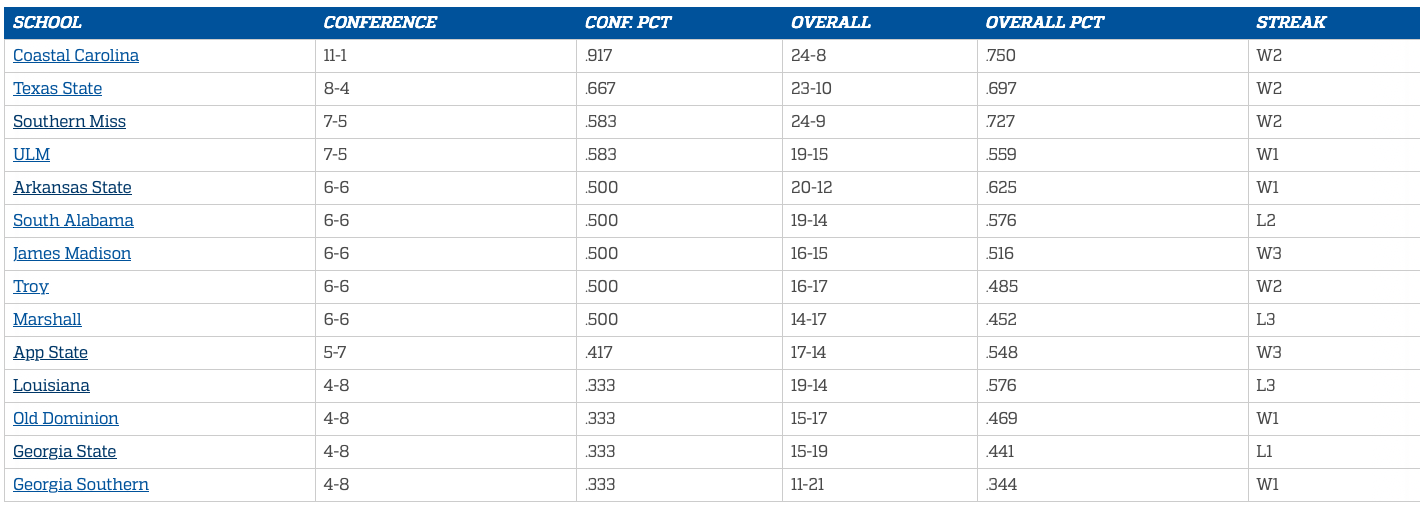Click the Texas State school link

point(58,89)
